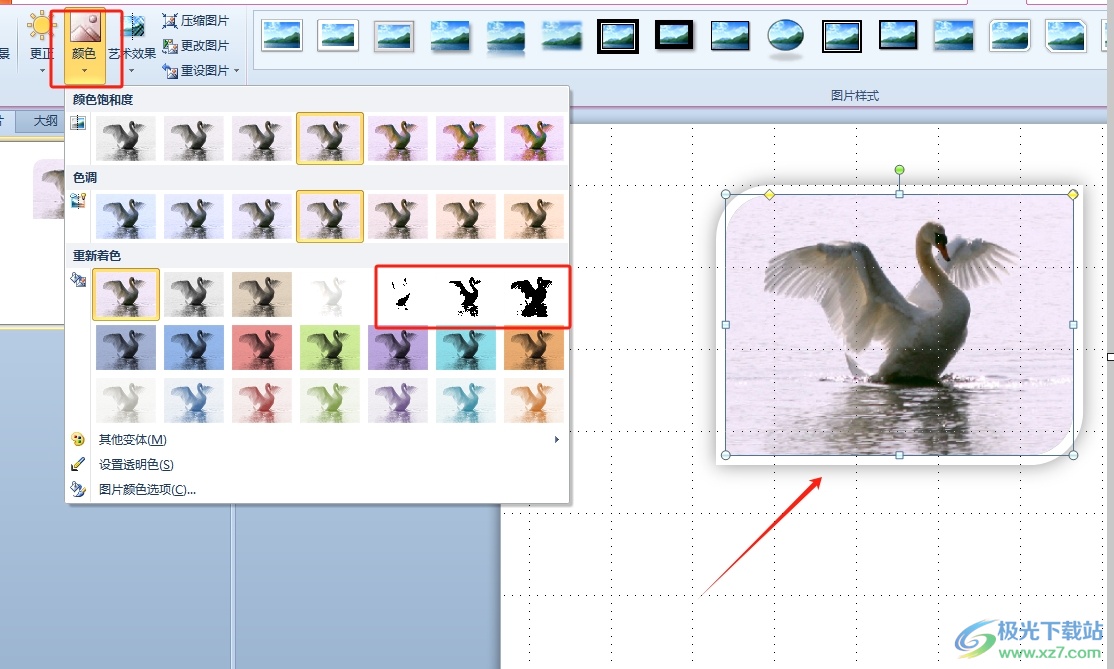Image resolution: width=1114 pixels, height=669 pixels.
Task: Select first saturation preset (grayscale swan)
Action: [126, 138]
